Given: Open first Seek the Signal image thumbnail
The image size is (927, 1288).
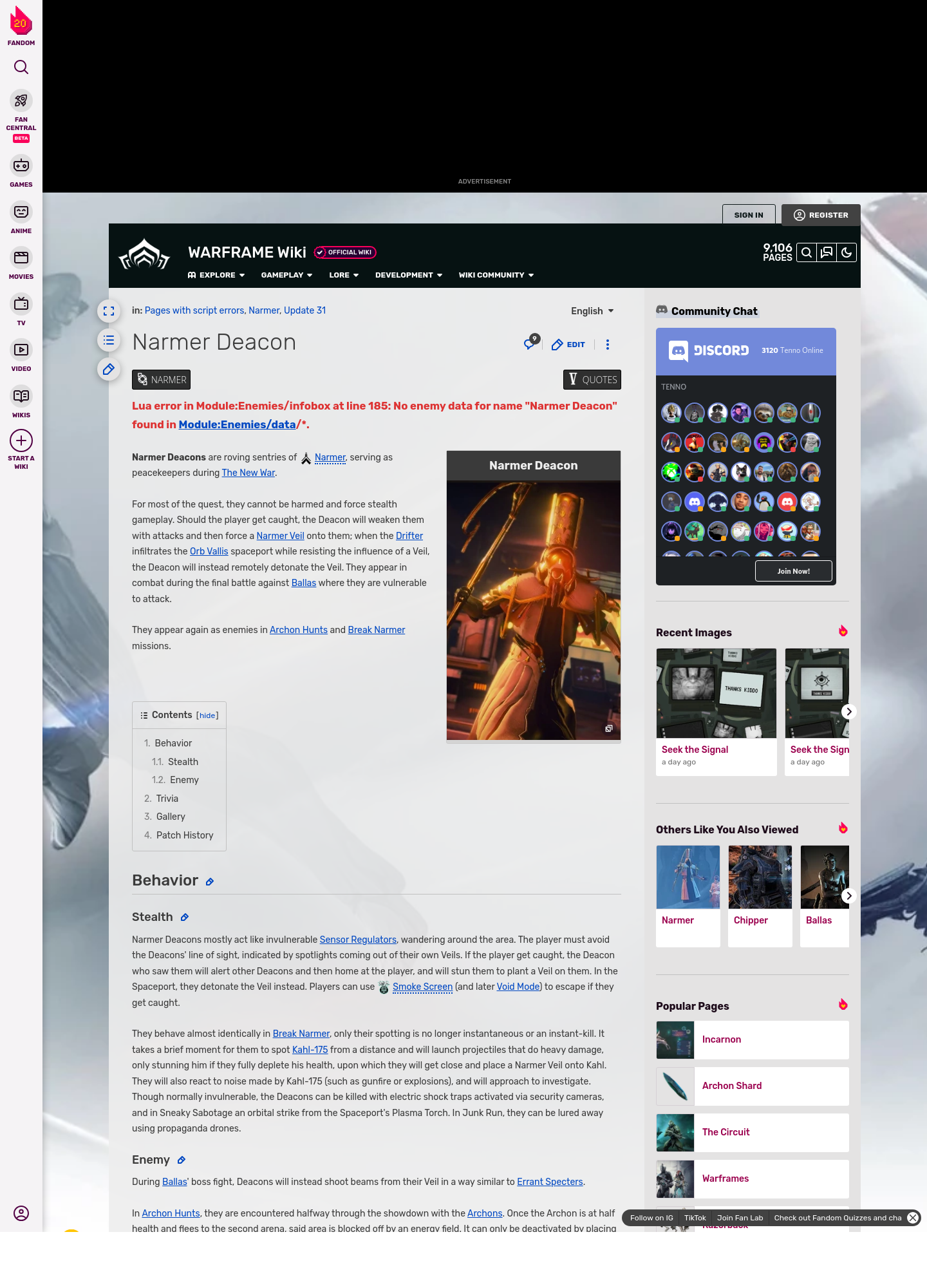Looking at the screenshot, I should click(x=716, y=693).
